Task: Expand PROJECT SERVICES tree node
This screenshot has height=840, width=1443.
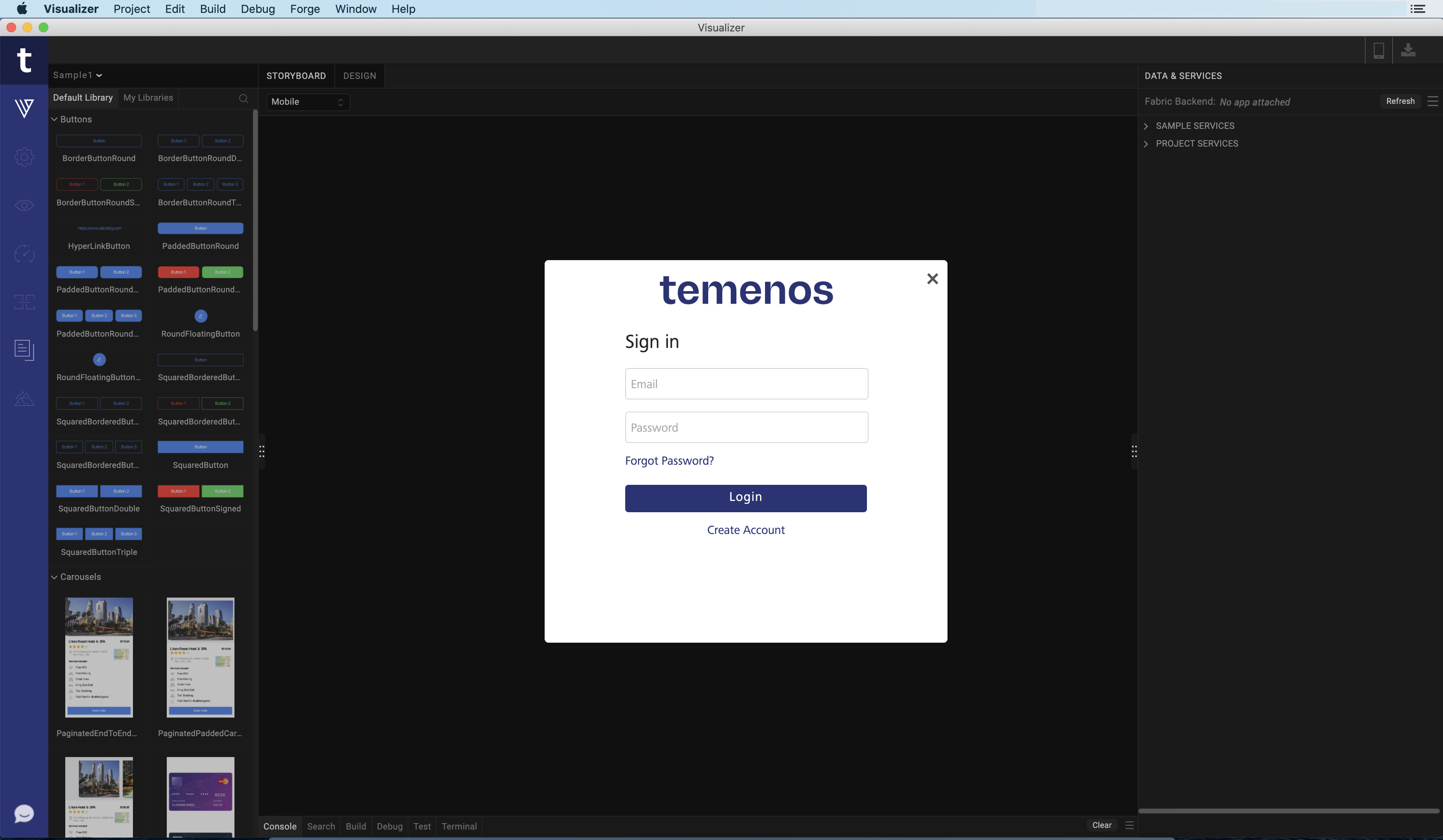Action: [x=1146, y=144]
